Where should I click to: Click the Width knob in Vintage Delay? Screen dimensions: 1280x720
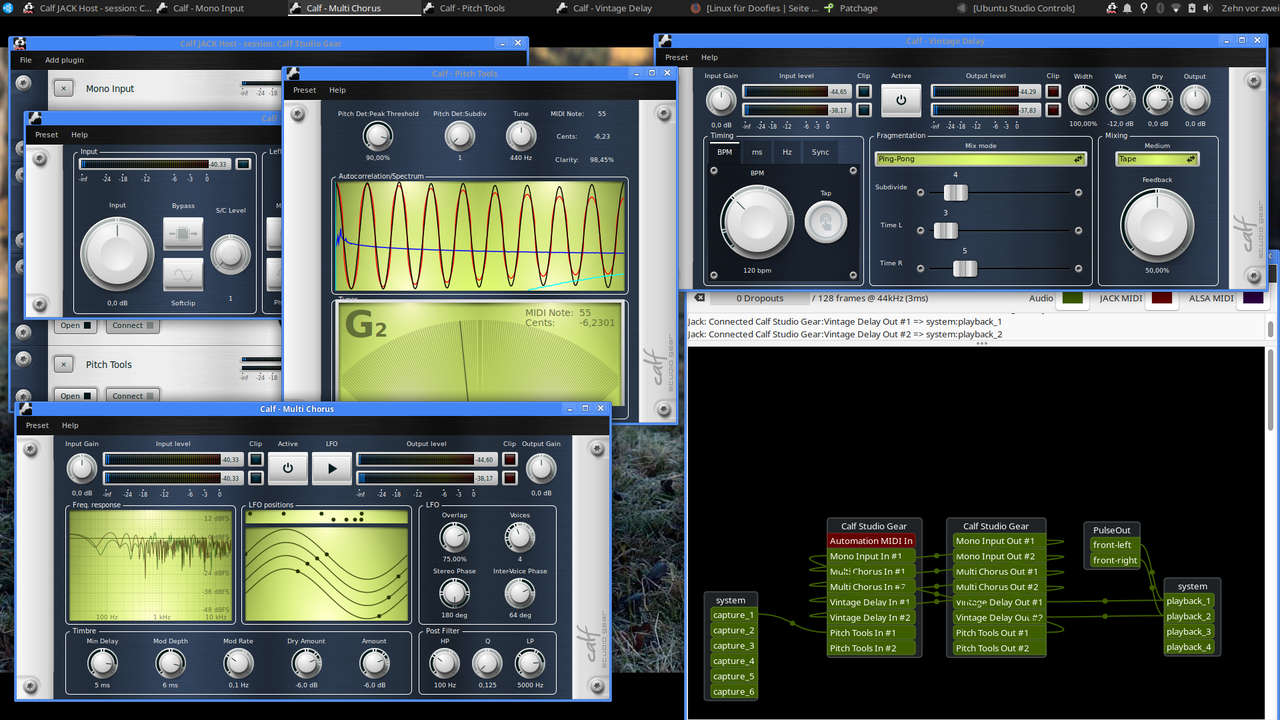click(1083, 100)
